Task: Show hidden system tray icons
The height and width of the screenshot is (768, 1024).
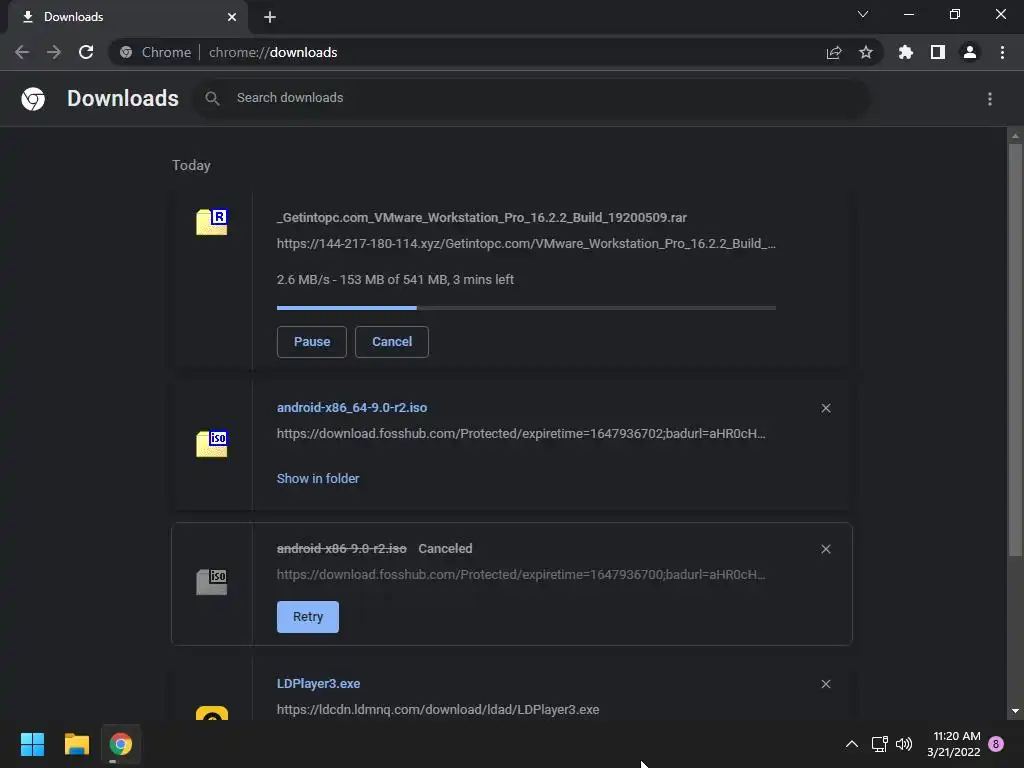Action: [x=852, y=744]
